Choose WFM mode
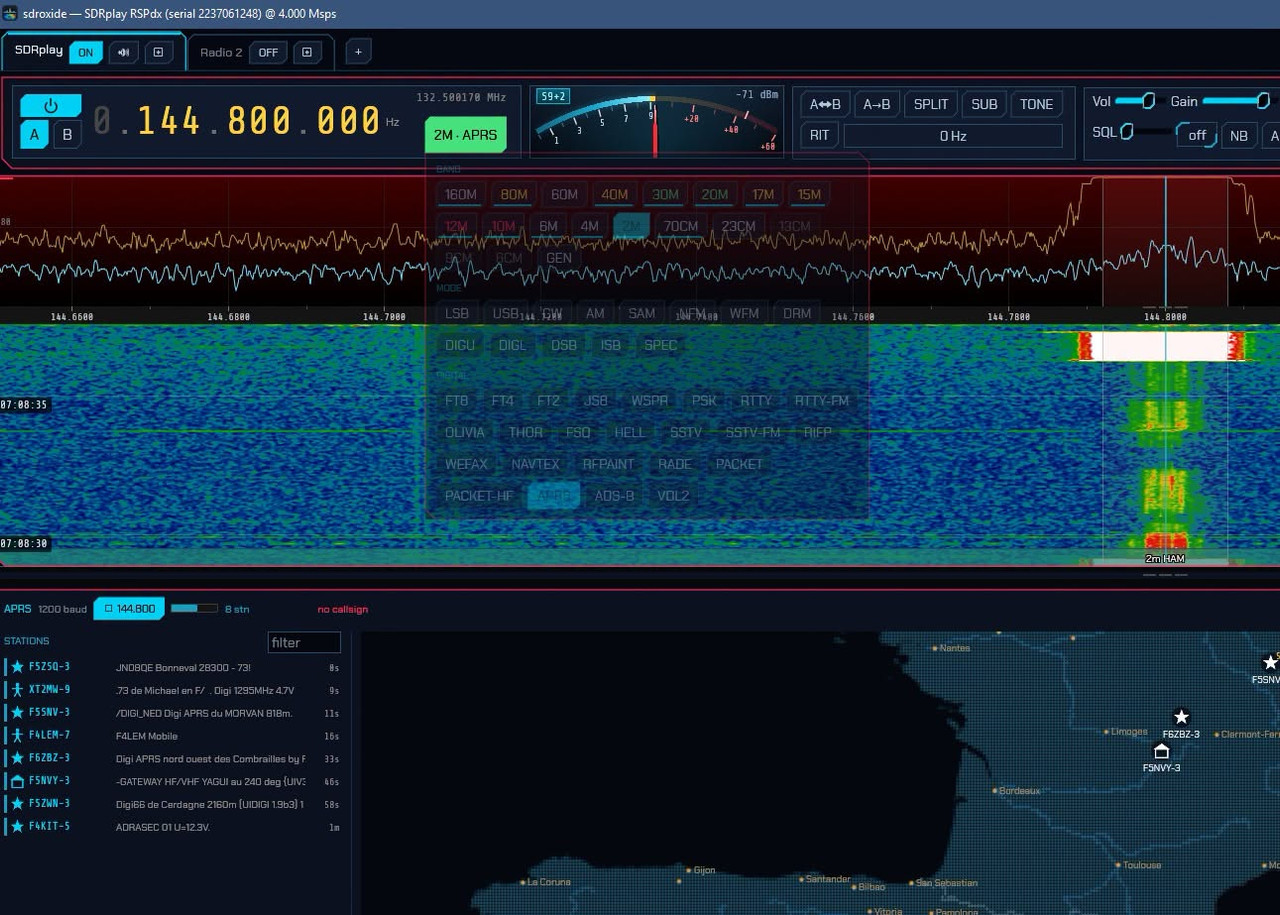Image resolution: width=1280 pixels, height=915 pixels. 744,313
